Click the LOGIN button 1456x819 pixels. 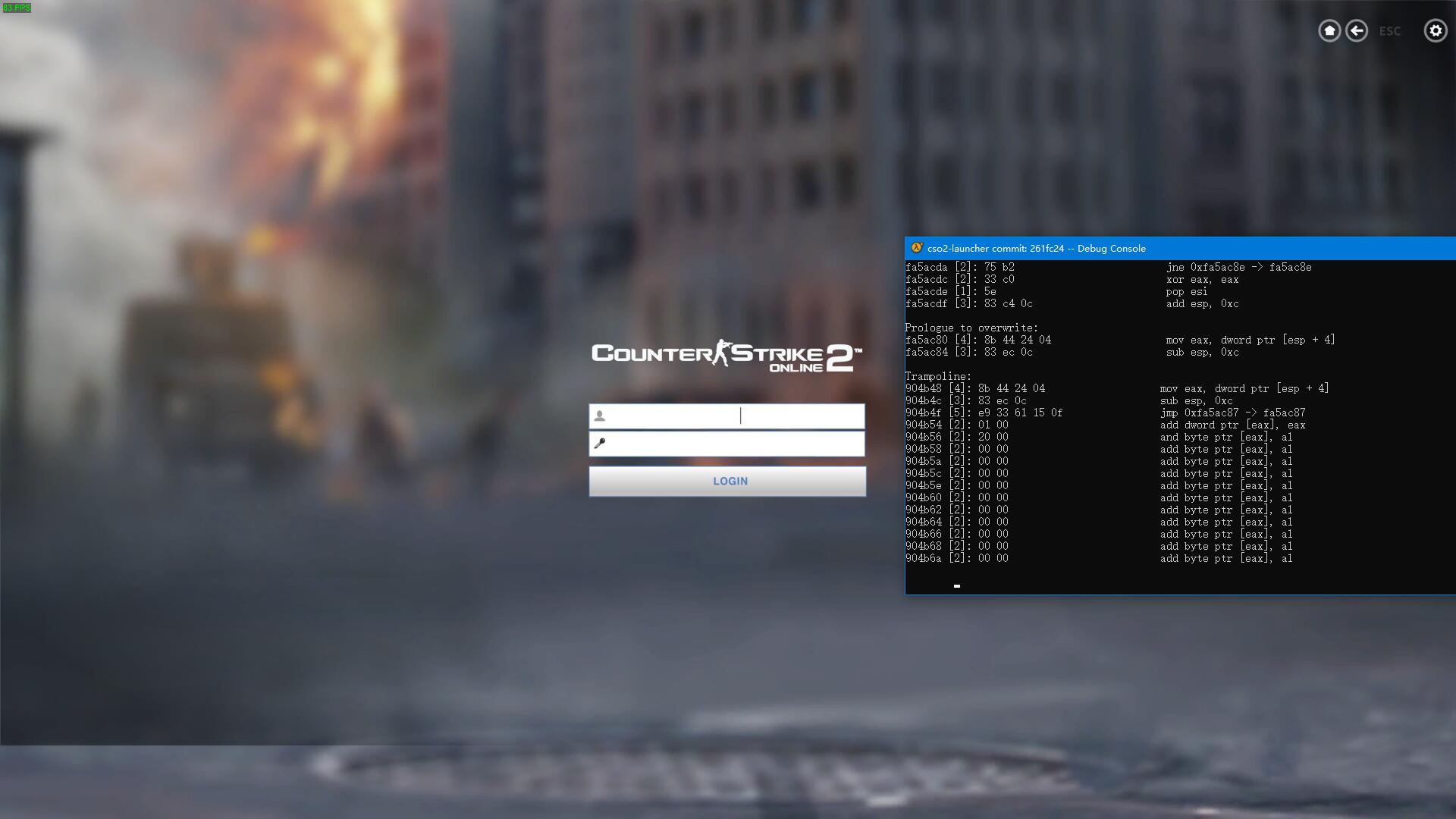point(727,481)
